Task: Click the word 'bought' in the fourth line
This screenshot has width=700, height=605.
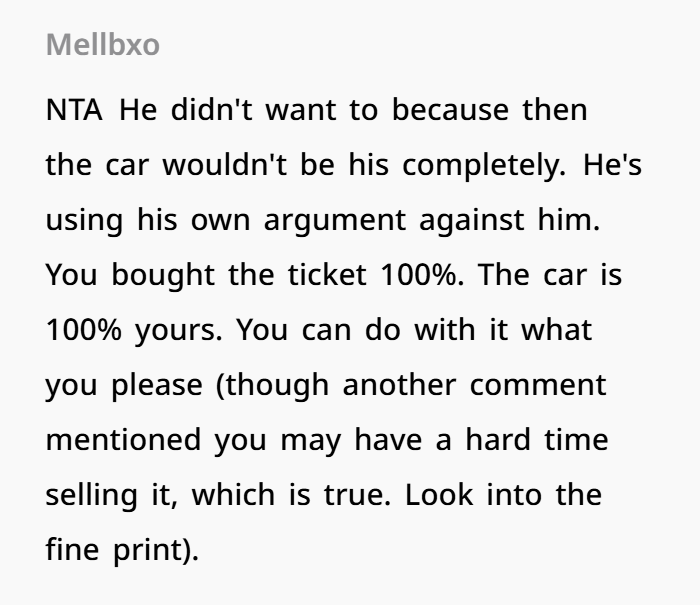Action: click(163, 275)
